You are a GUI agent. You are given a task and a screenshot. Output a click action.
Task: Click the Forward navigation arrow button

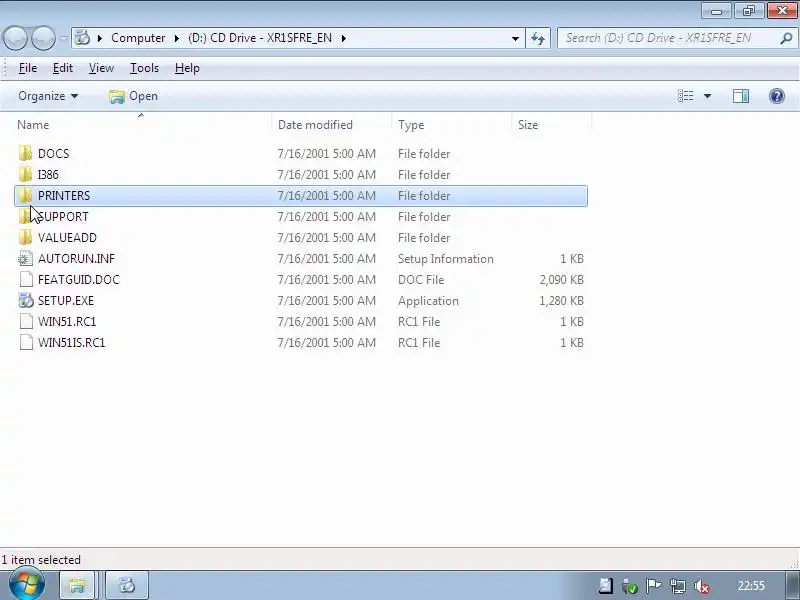tap(43, 38)
